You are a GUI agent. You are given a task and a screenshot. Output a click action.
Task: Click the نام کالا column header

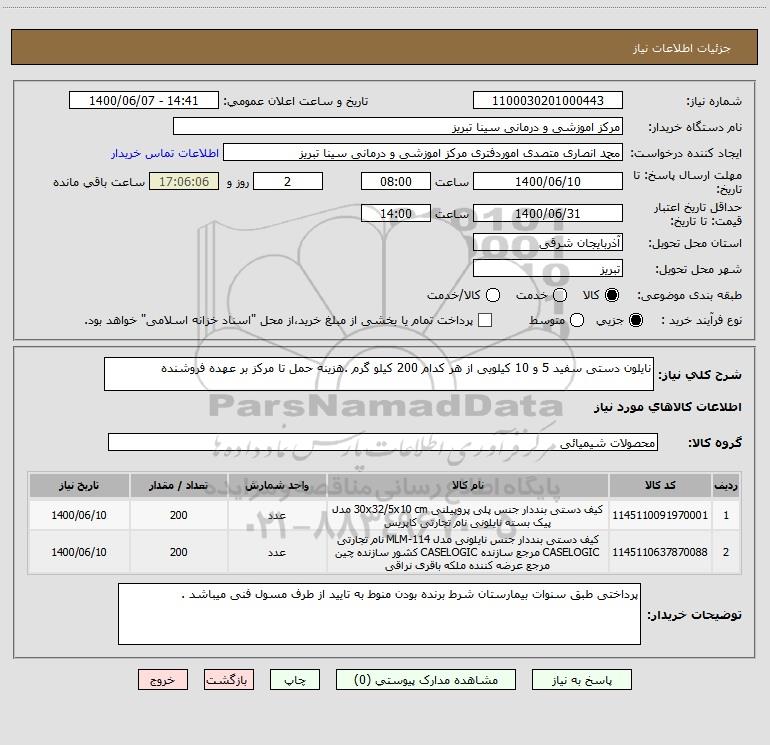[x=468, y=485]
